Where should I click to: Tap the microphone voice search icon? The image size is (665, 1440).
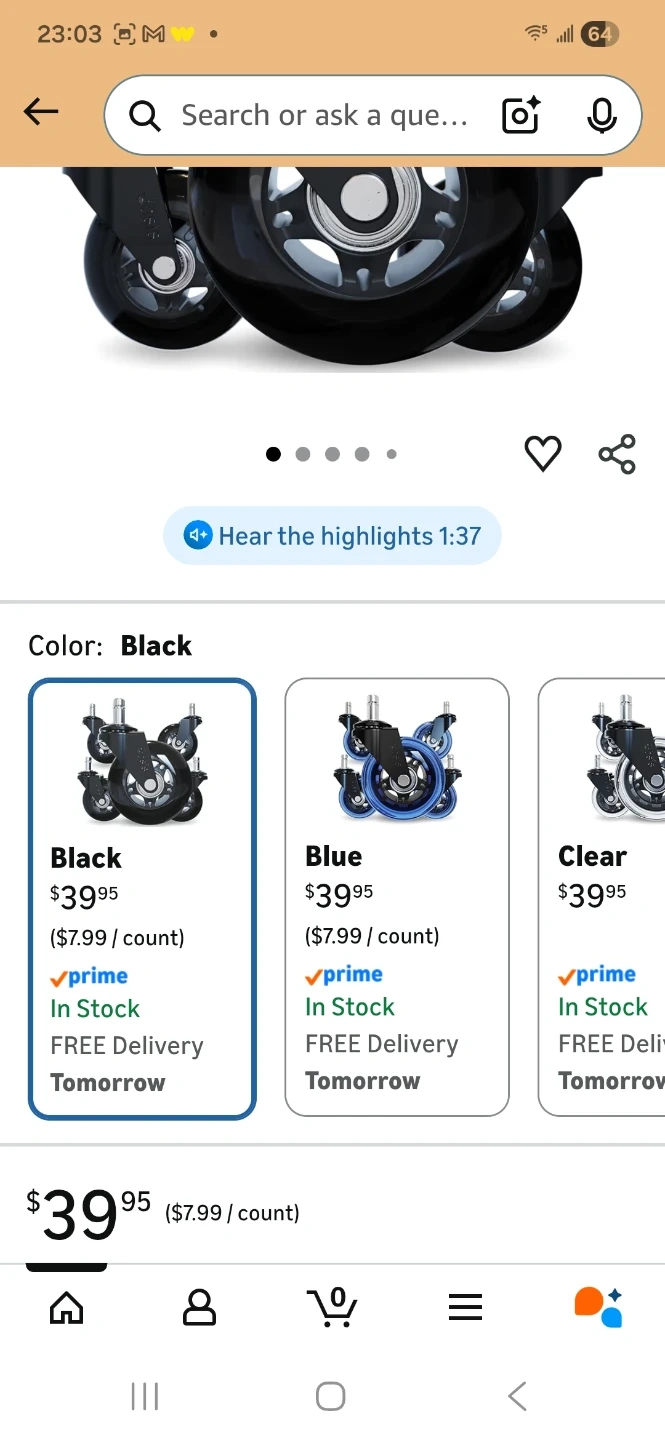tap(601, 116)
